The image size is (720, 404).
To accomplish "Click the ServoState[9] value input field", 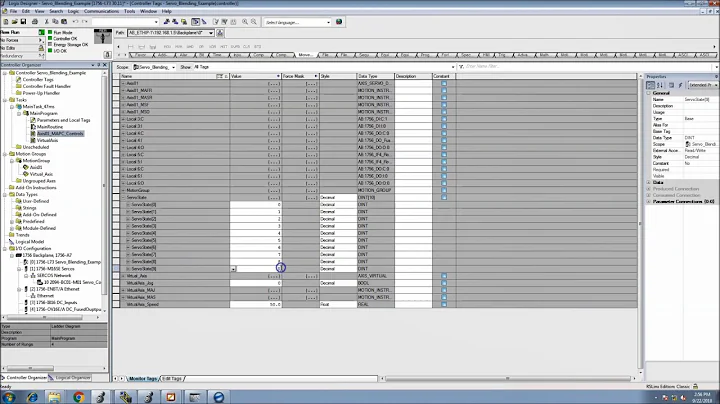I will (x=258, y=269).
